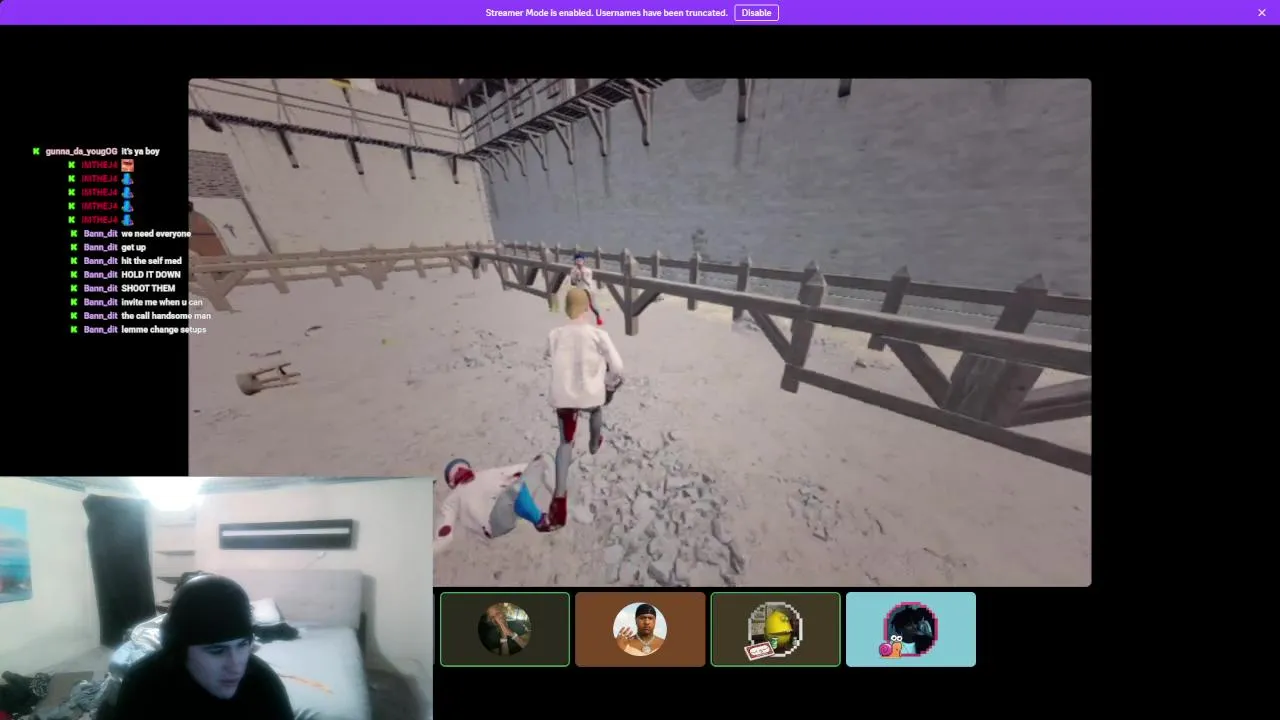
Task: Click Bann_dit username beside 'get up'
Action: click(x=100, y=247)
